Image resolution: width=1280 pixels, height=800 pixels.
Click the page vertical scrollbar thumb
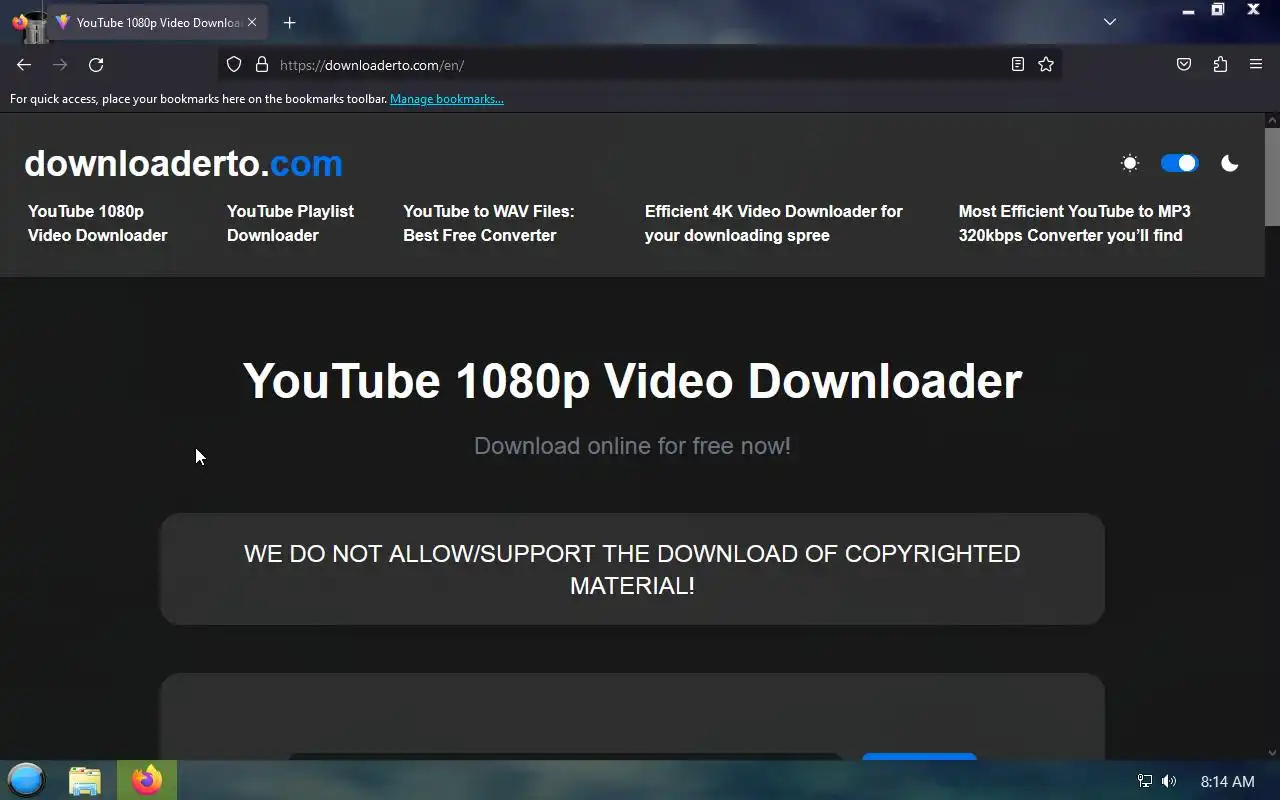coord(1272,177)
